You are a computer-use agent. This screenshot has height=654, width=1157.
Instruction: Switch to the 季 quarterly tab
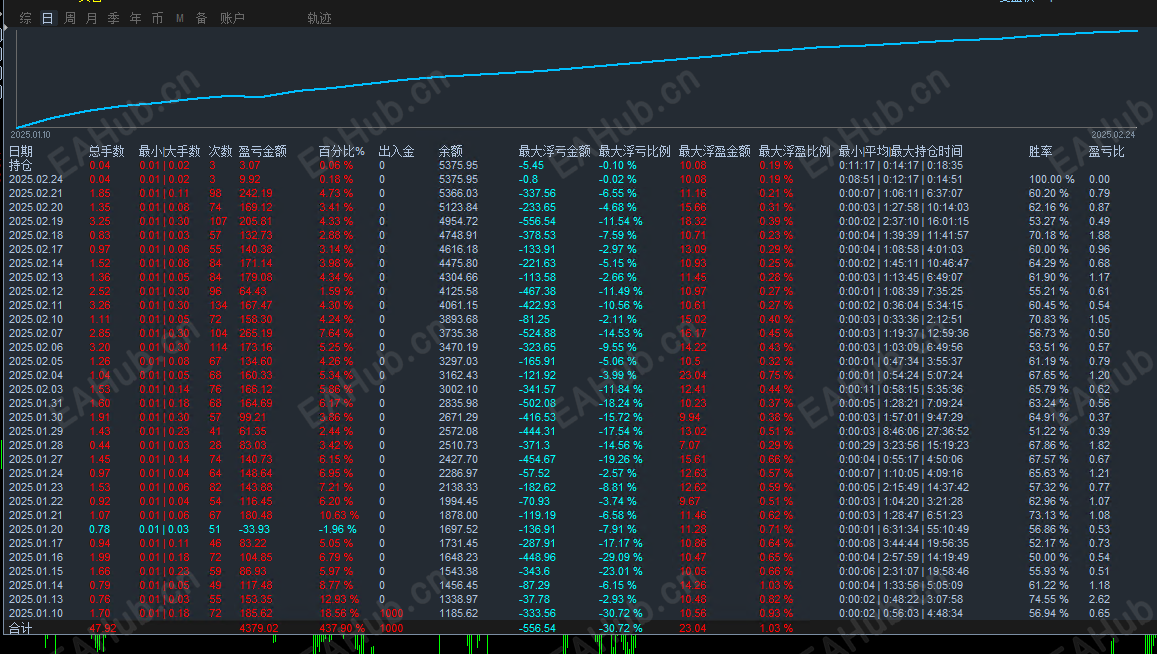(114, 18)
